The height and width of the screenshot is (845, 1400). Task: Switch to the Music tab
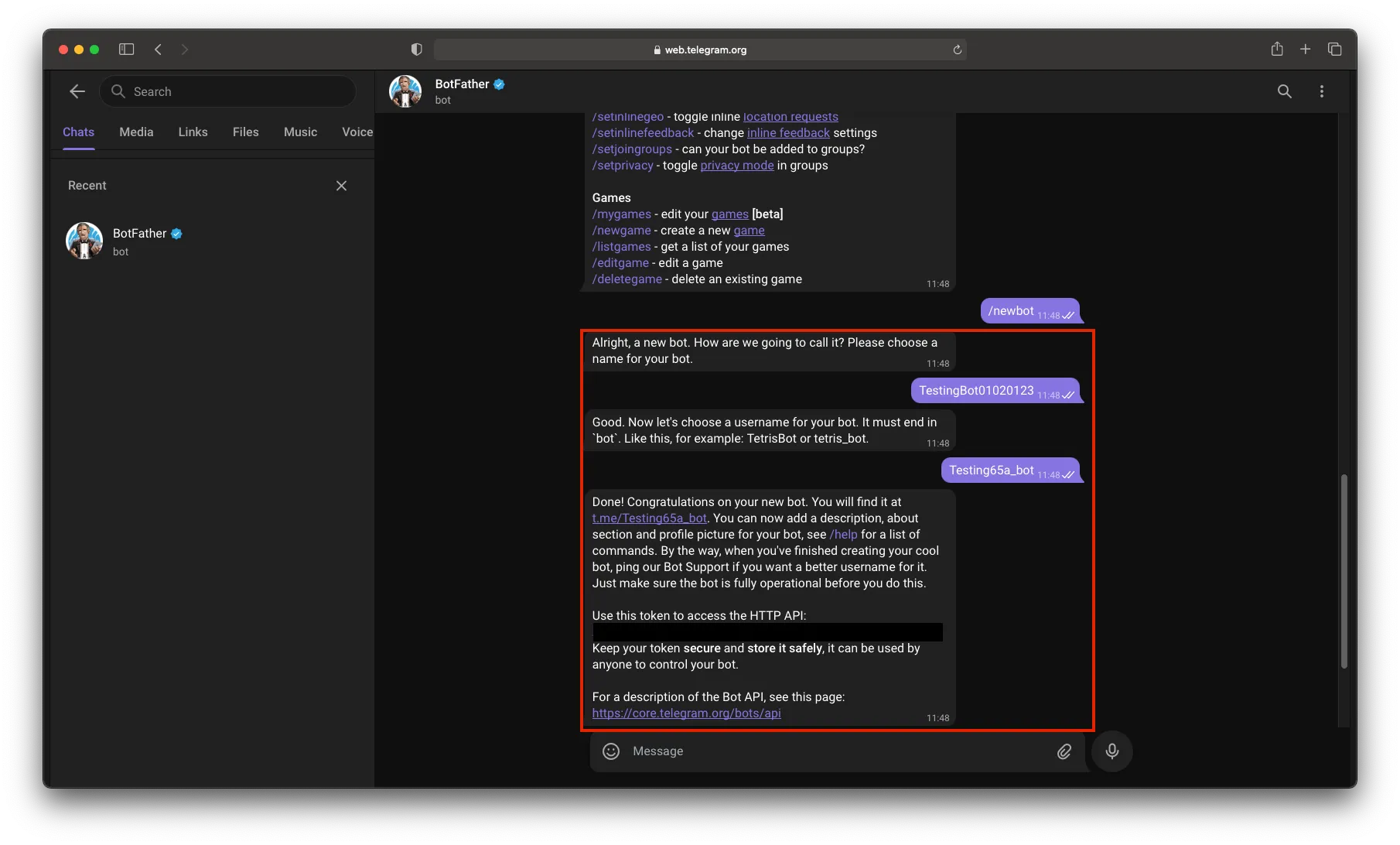click(x=300, y=132)
